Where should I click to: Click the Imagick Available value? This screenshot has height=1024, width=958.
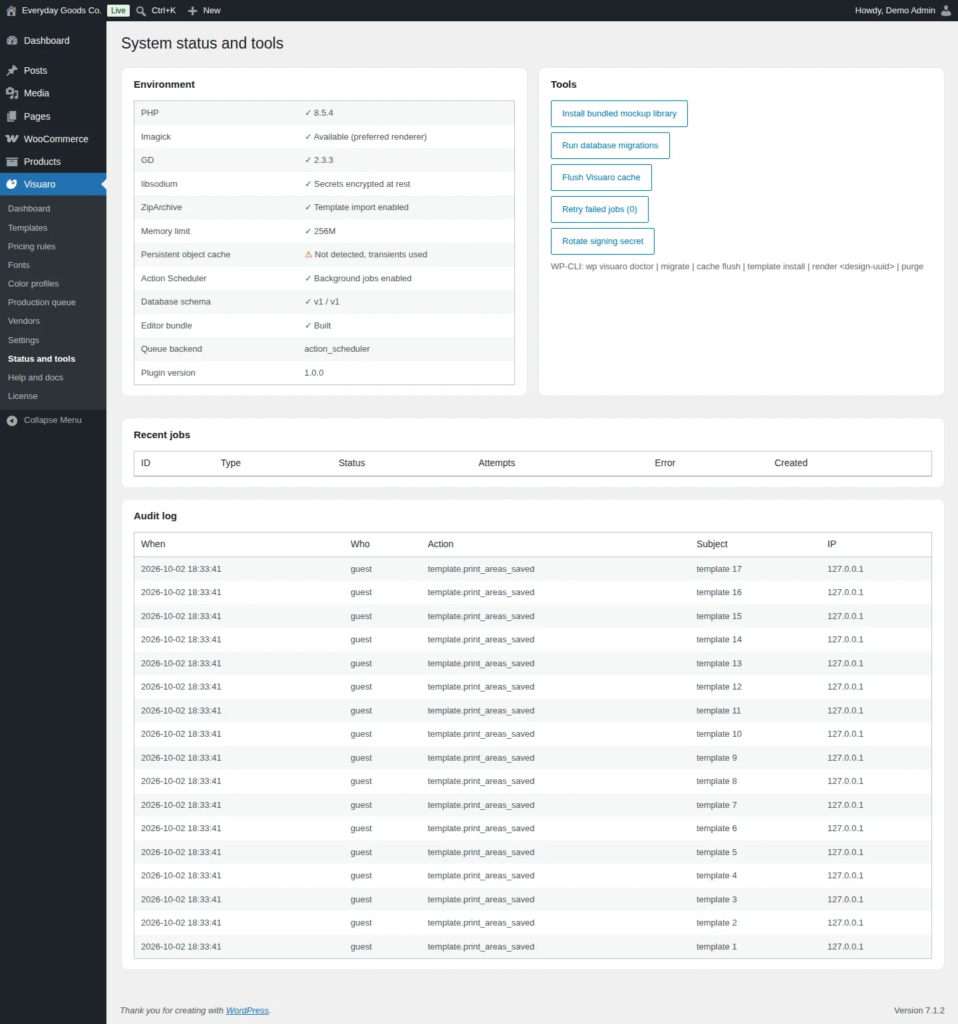(x=366, y=137)
